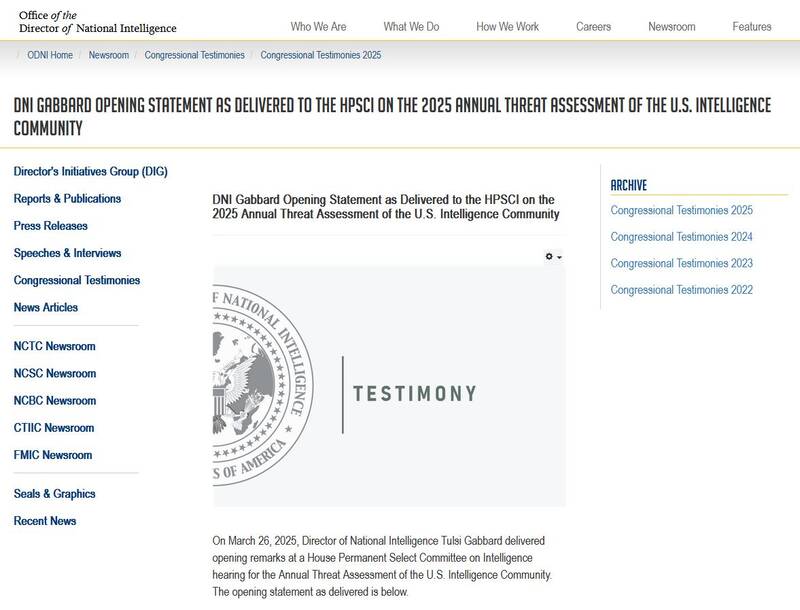Click the Newsroom breadcrumb link
Viewport: 800px width, 610px height.
pos(109,55)
